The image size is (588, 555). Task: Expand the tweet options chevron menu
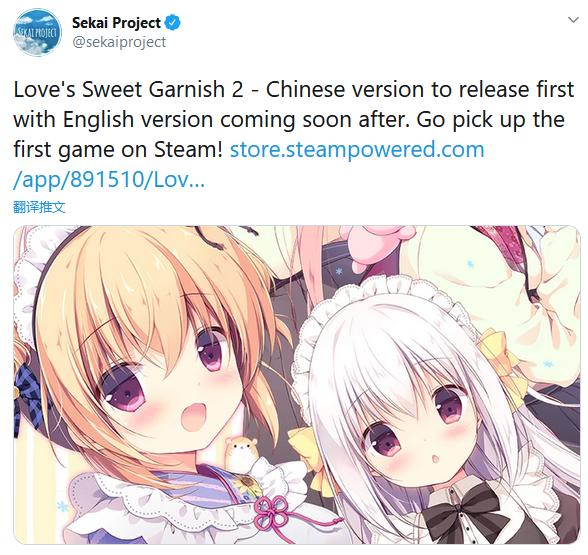pos(573,20)
